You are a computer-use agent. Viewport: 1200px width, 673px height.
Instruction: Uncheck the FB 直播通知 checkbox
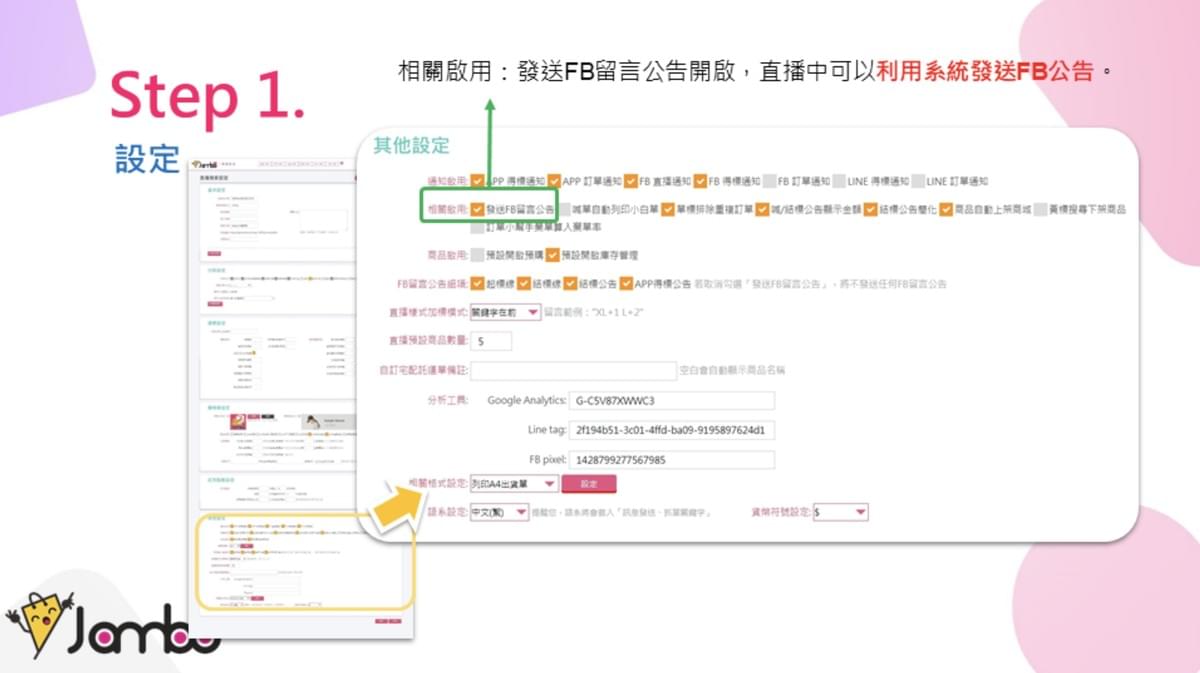pos(631,181)
